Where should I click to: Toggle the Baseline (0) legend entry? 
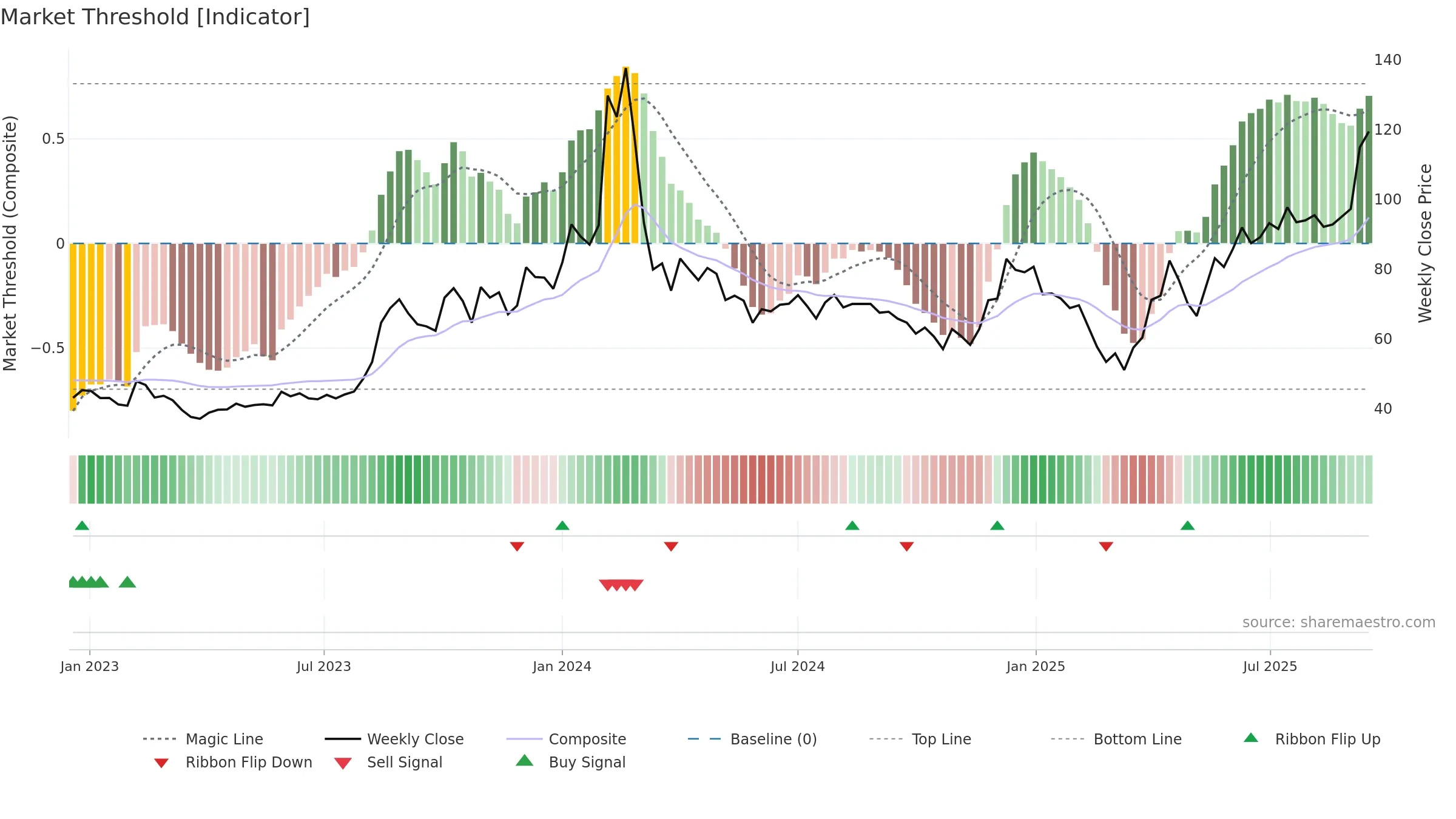(x=752, y=739)
